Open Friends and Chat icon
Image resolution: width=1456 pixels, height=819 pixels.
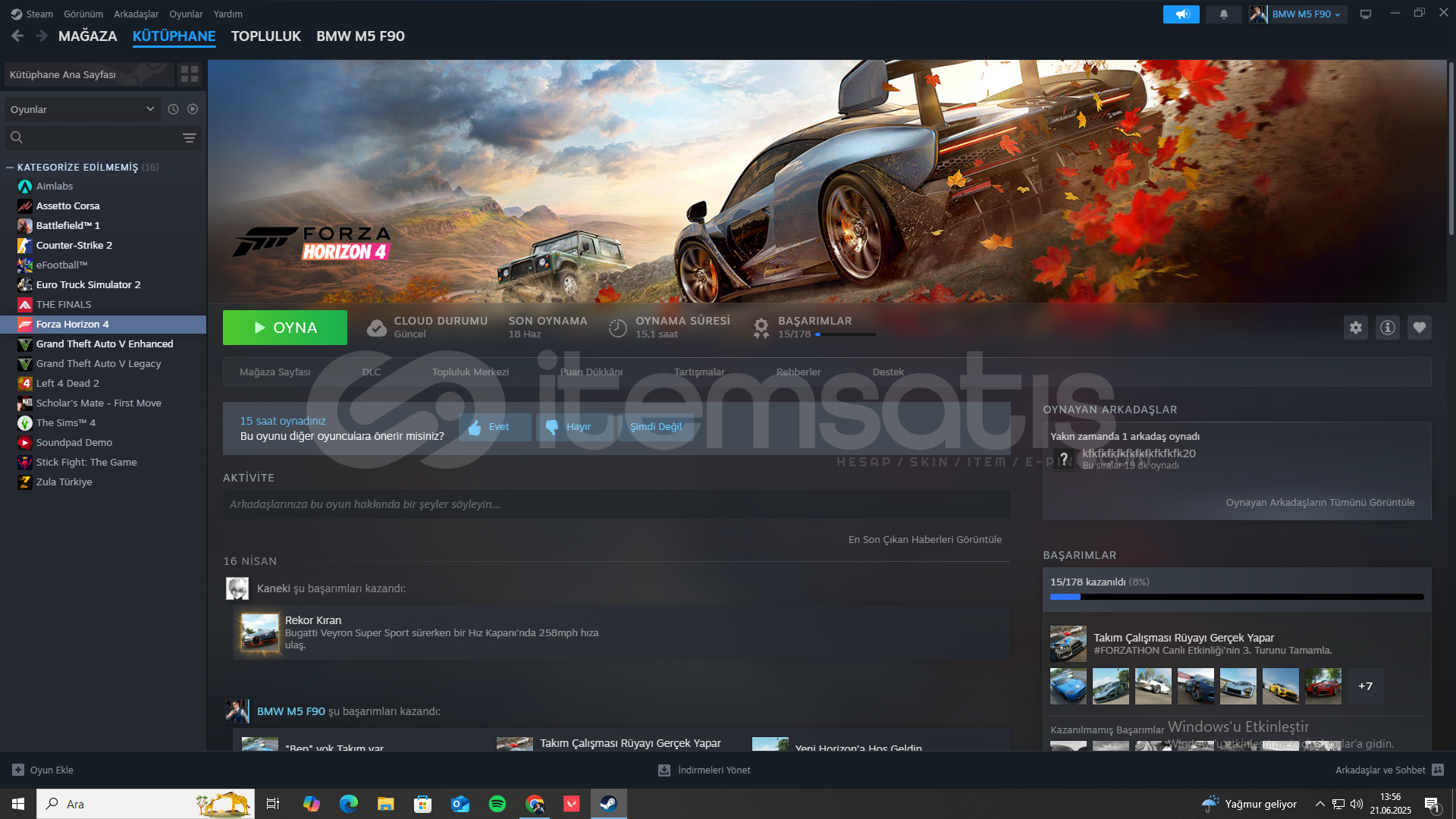pos(1438,770)
